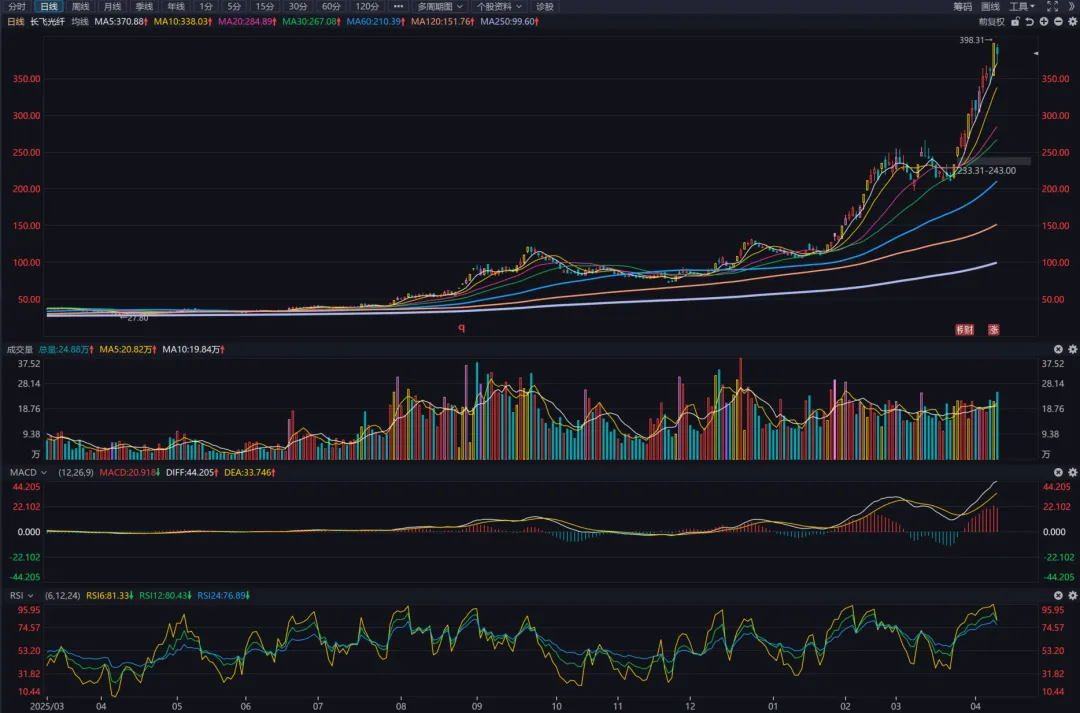1080x713 pixels.
Task: Select the 30分 period button
Action: click(x=298, y=6)
